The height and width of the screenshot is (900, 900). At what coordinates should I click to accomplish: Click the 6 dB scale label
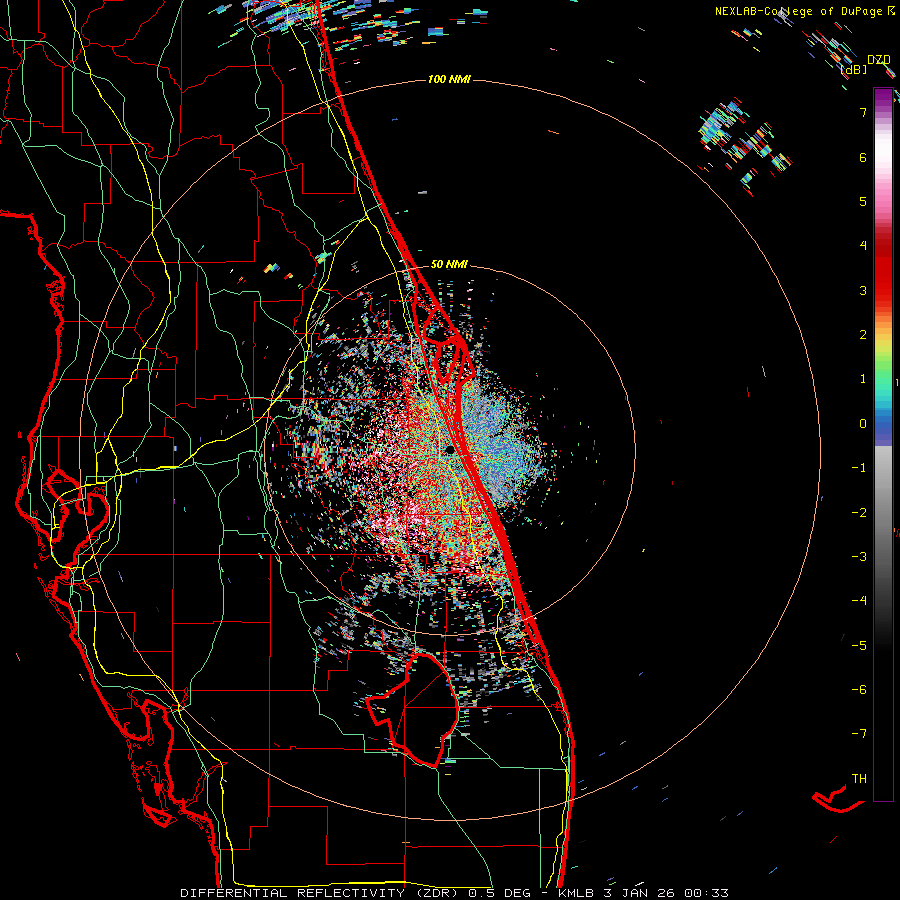tap(863, 157)
